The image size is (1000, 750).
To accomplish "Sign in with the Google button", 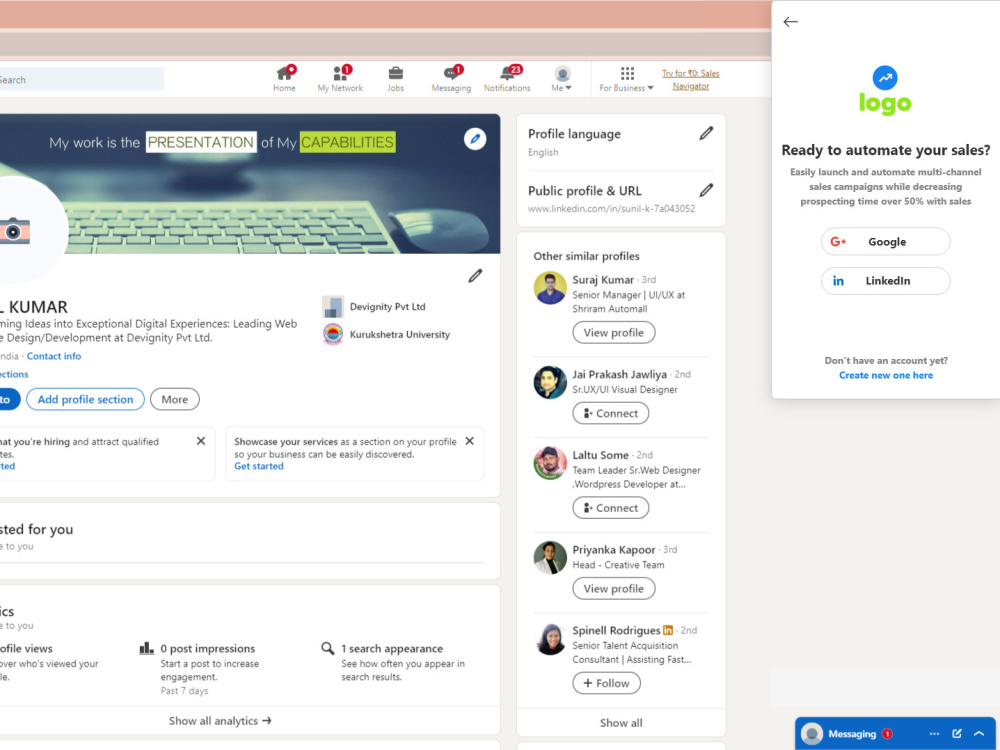I will tap(885, 242).
